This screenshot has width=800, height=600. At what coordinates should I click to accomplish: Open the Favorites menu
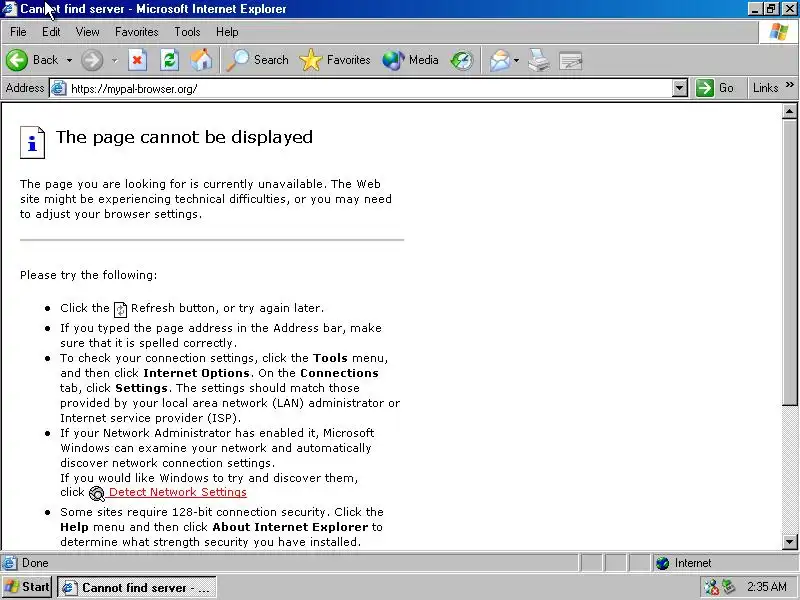(136, 32)
